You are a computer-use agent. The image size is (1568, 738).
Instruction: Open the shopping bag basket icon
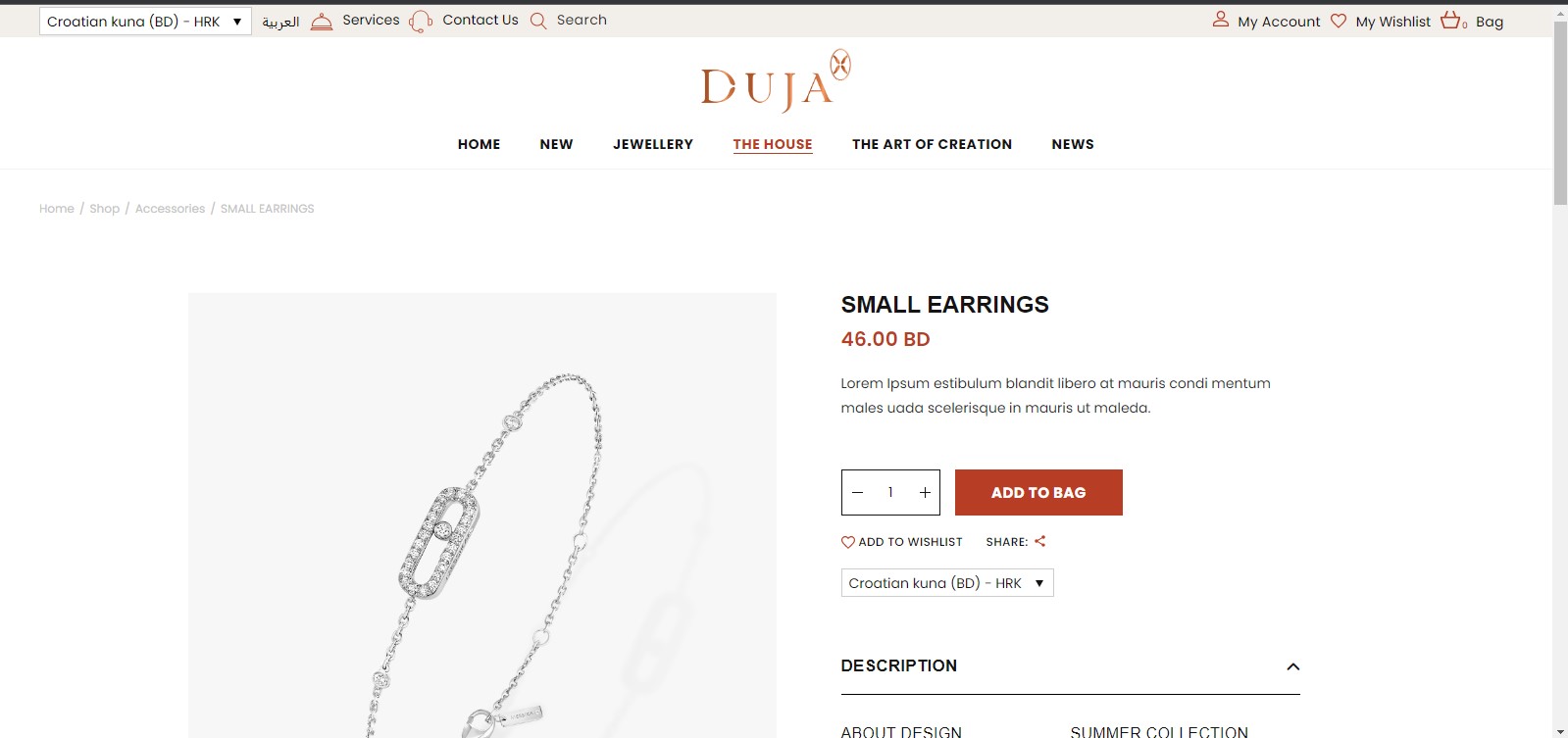tap(1452, 20)
